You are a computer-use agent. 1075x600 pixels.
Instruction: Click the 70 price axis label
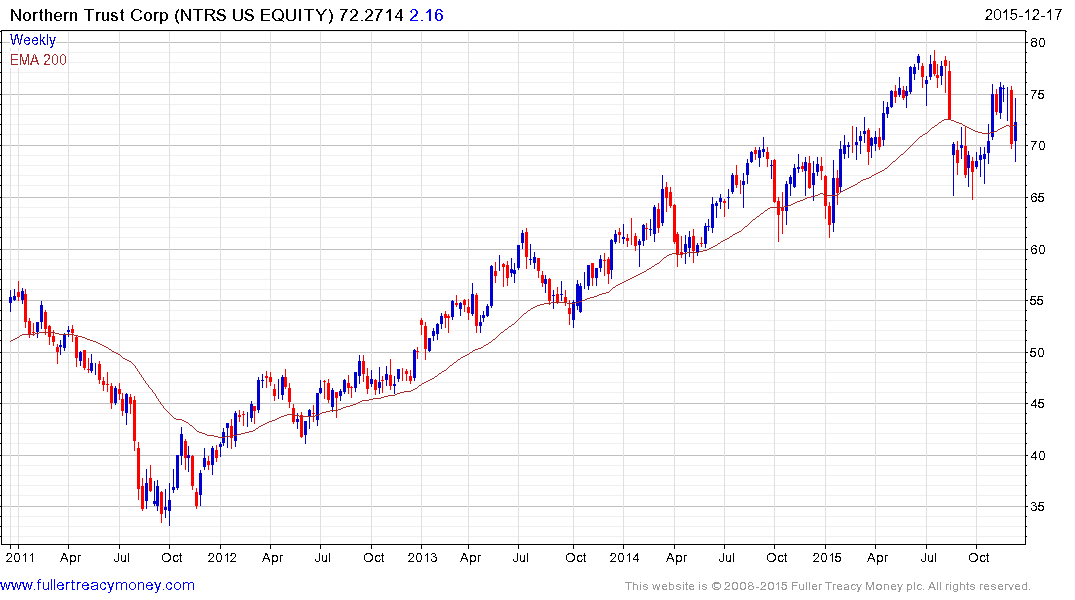1038,145
